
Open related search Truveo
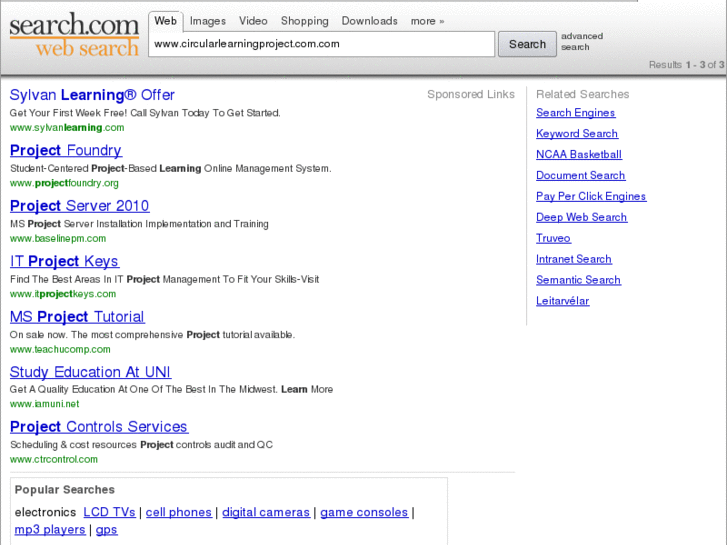point(553,238)
